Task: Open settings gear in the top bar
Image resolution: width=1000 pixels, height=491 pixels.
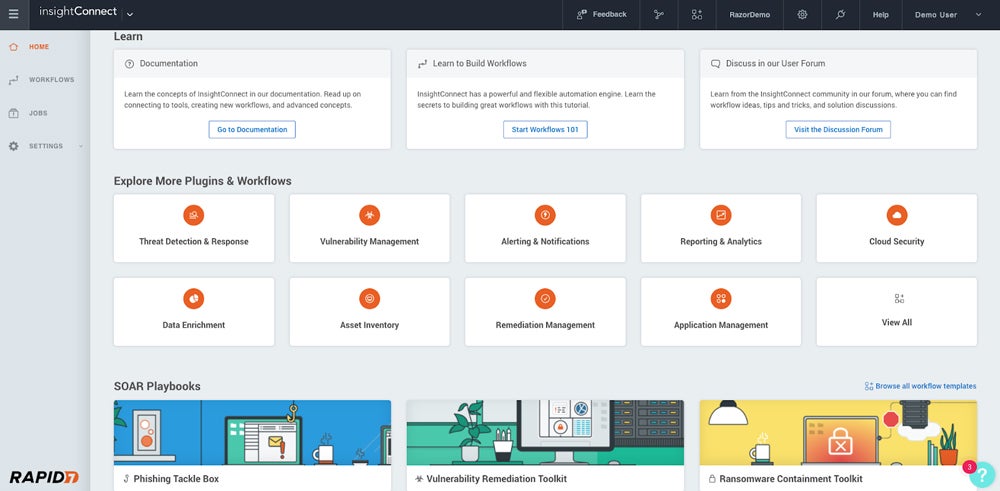Action: [802, 14]
